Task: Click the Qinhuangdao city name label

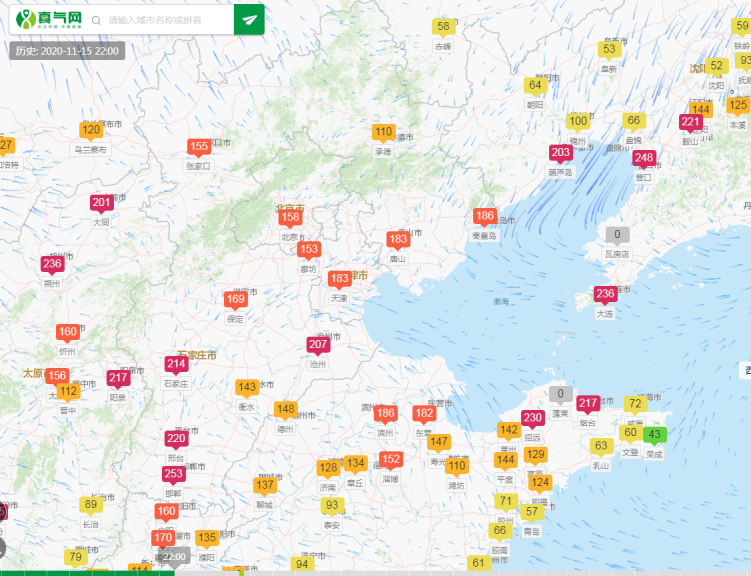Action: coord(485,236)
